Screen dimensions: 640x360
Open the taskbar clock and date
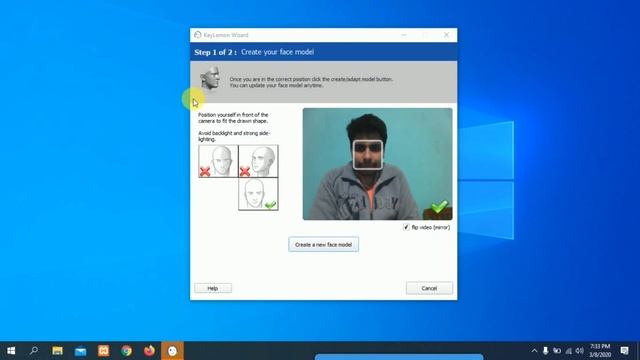[600, 351]
